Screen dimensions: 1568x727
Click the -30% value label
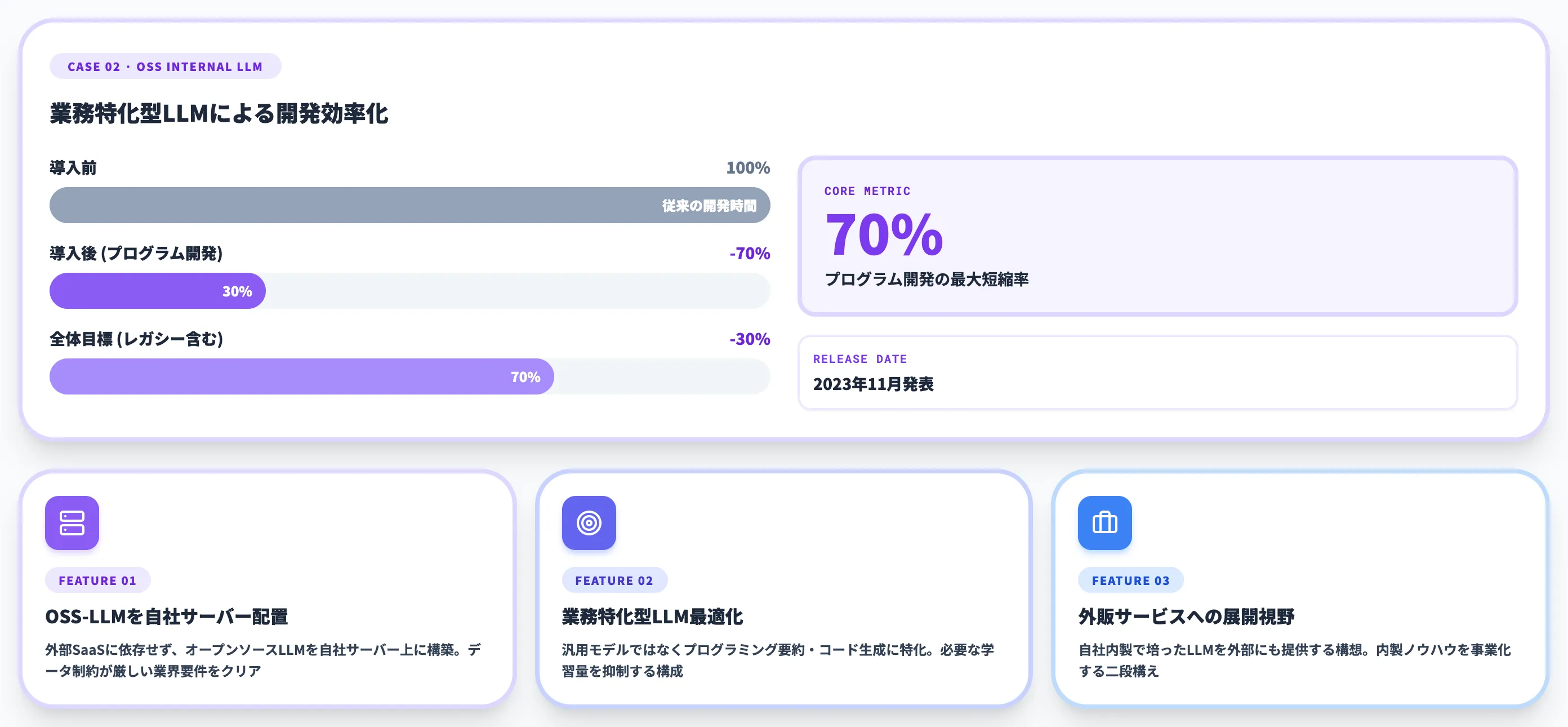(750, 339)
